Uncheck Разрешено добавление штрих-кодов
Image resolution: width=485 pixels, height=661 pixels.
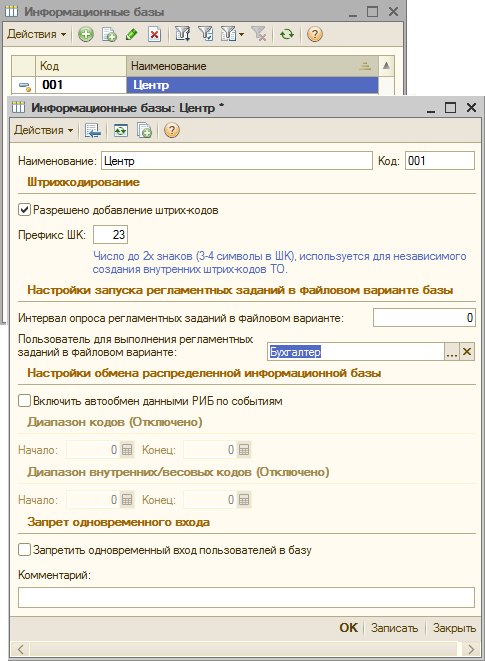(24, 210)
